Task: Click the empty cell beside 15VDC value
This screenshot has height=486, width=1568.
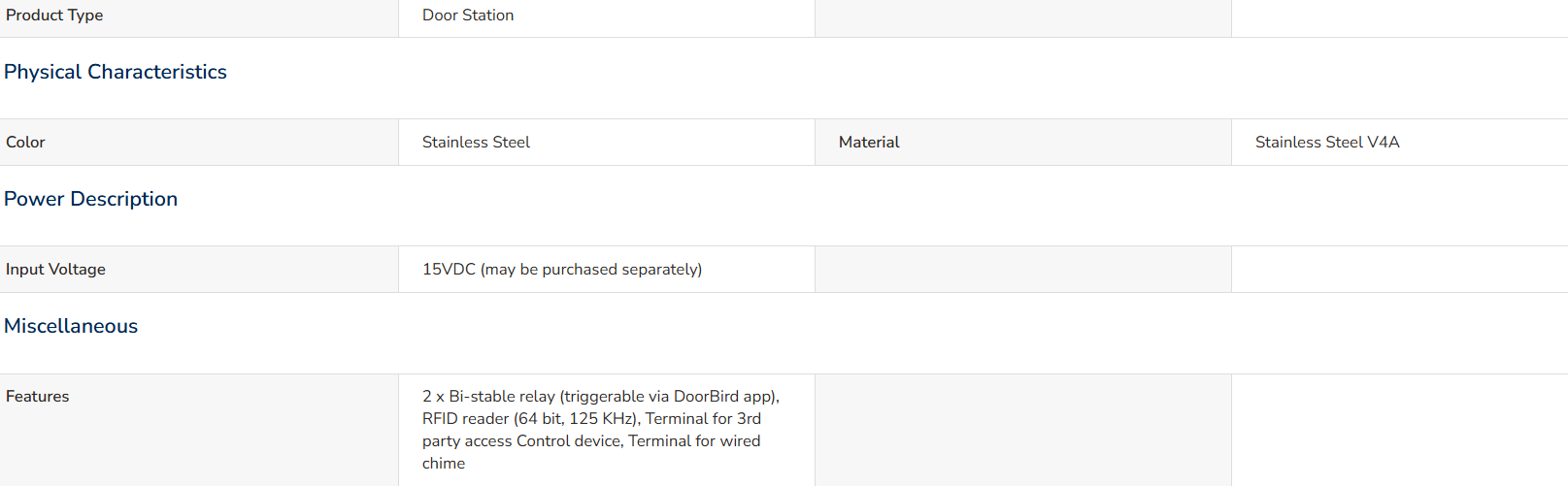Action: [x=1023, y=270]
